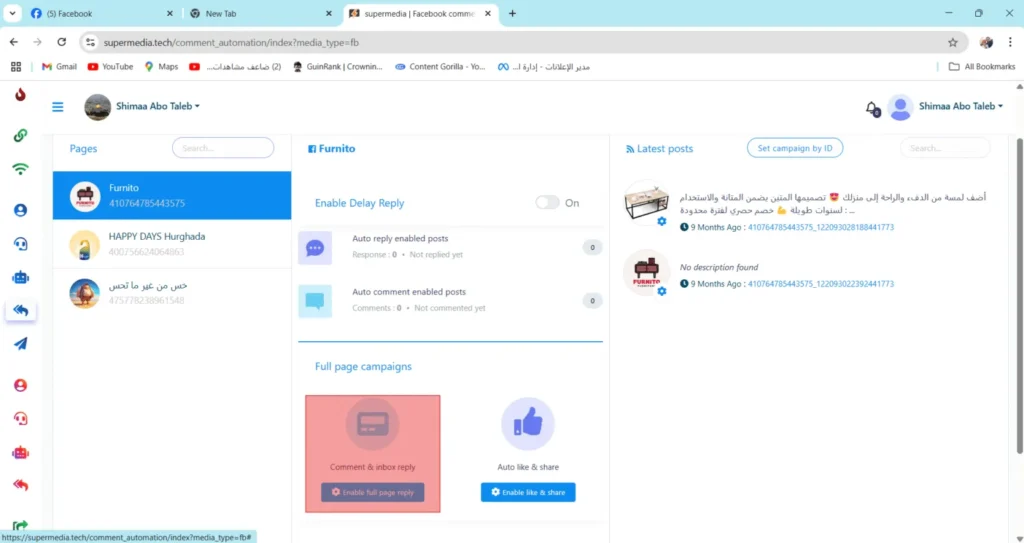Open the red robot bot sidebar icon
Image resolution: width=1024 pixels, height=543 pixels.
tap(21, 452)
